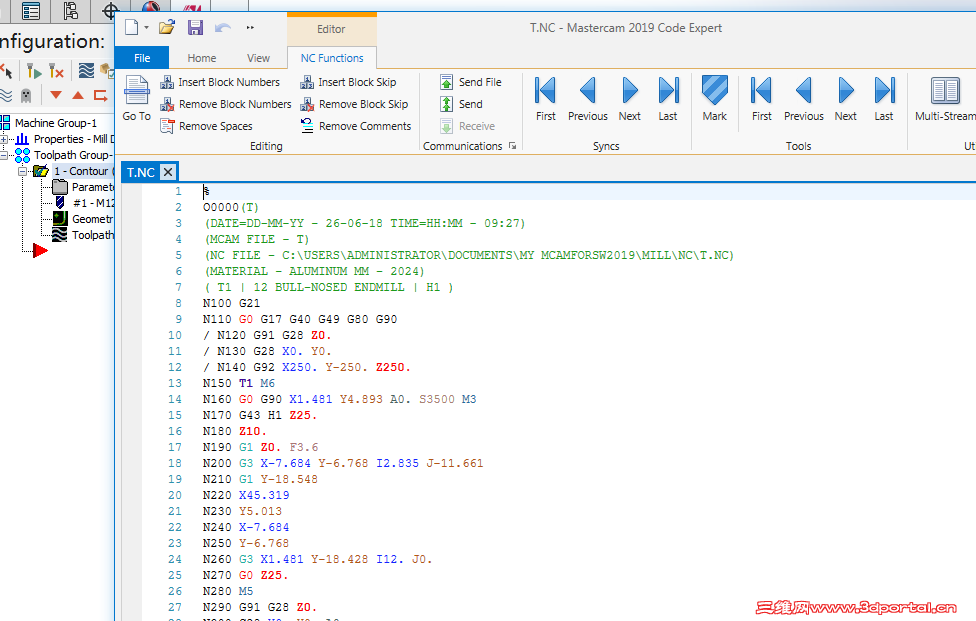Screen dimensions: 976x621
Task: Go to Previous mark in Tools
Action: coord(804,99)
